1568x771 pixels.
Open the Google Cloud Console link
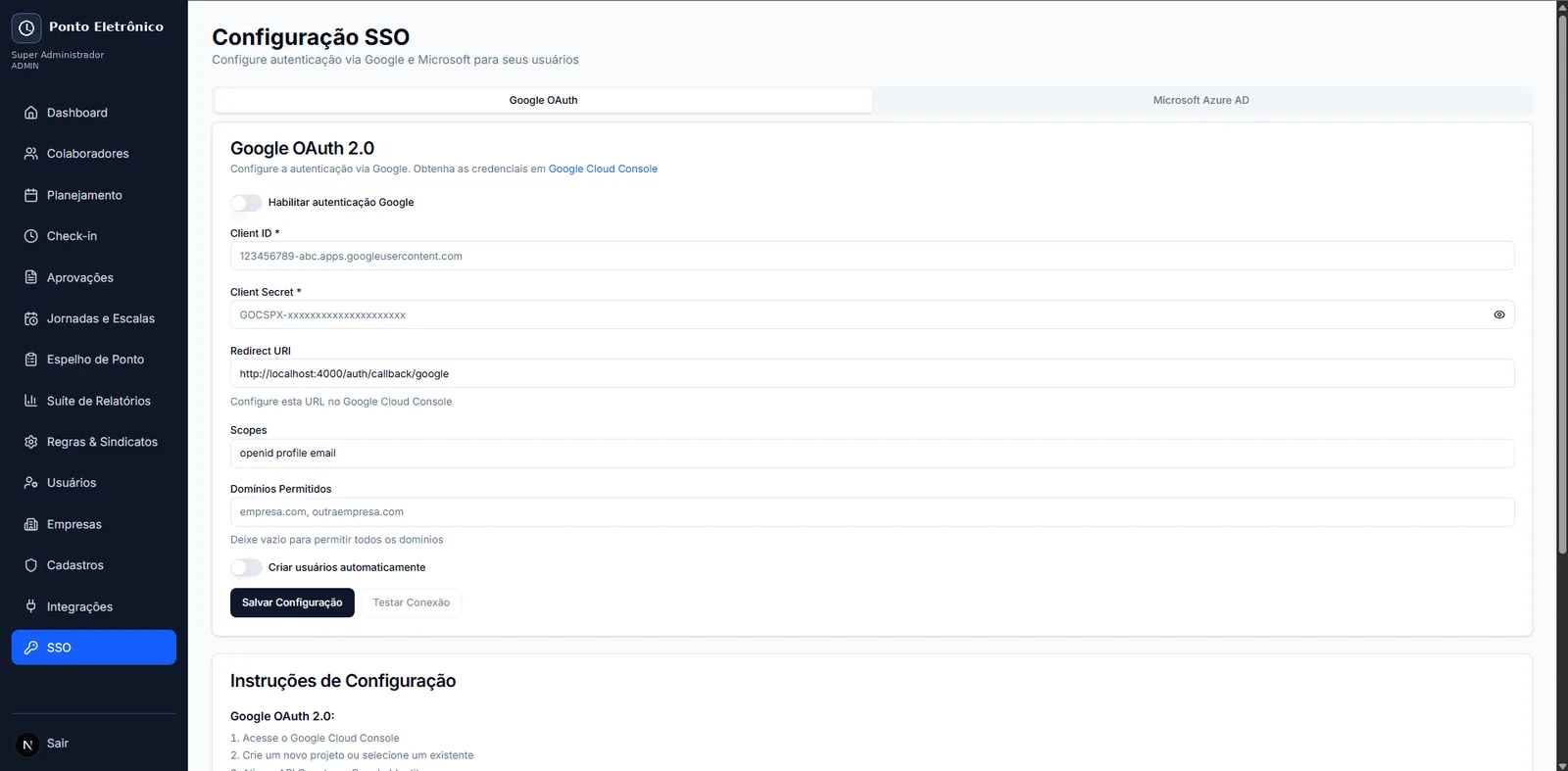coord(603,169)
